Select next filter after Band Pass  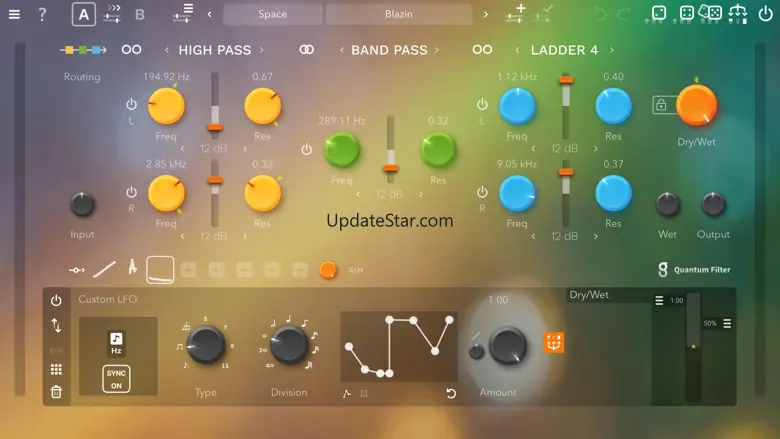click(437, 50)
